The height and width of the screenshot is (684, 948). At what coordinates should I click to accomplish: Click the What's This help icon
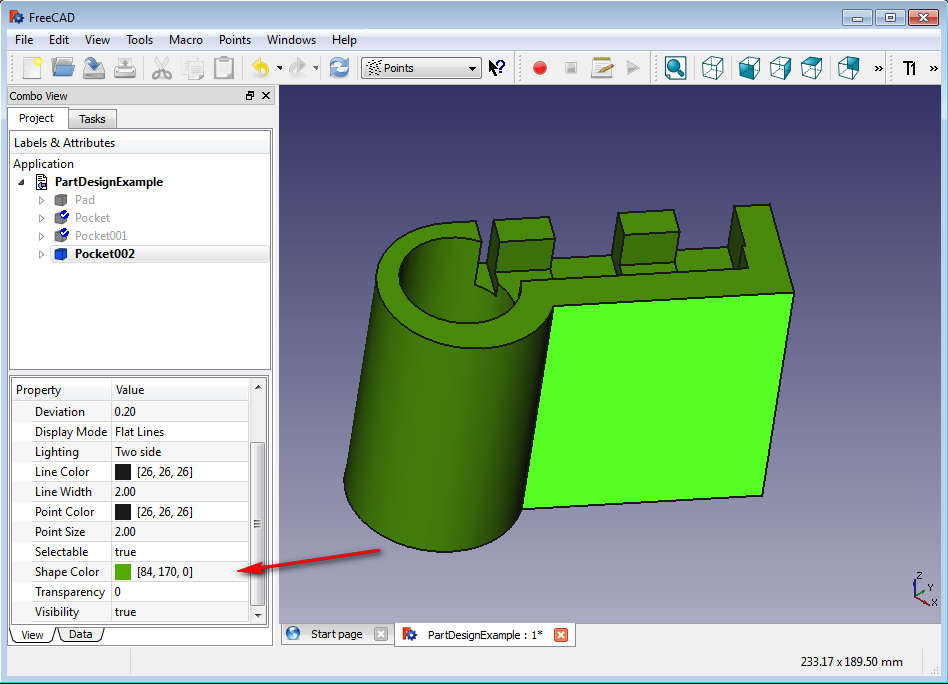click(497, 68)
